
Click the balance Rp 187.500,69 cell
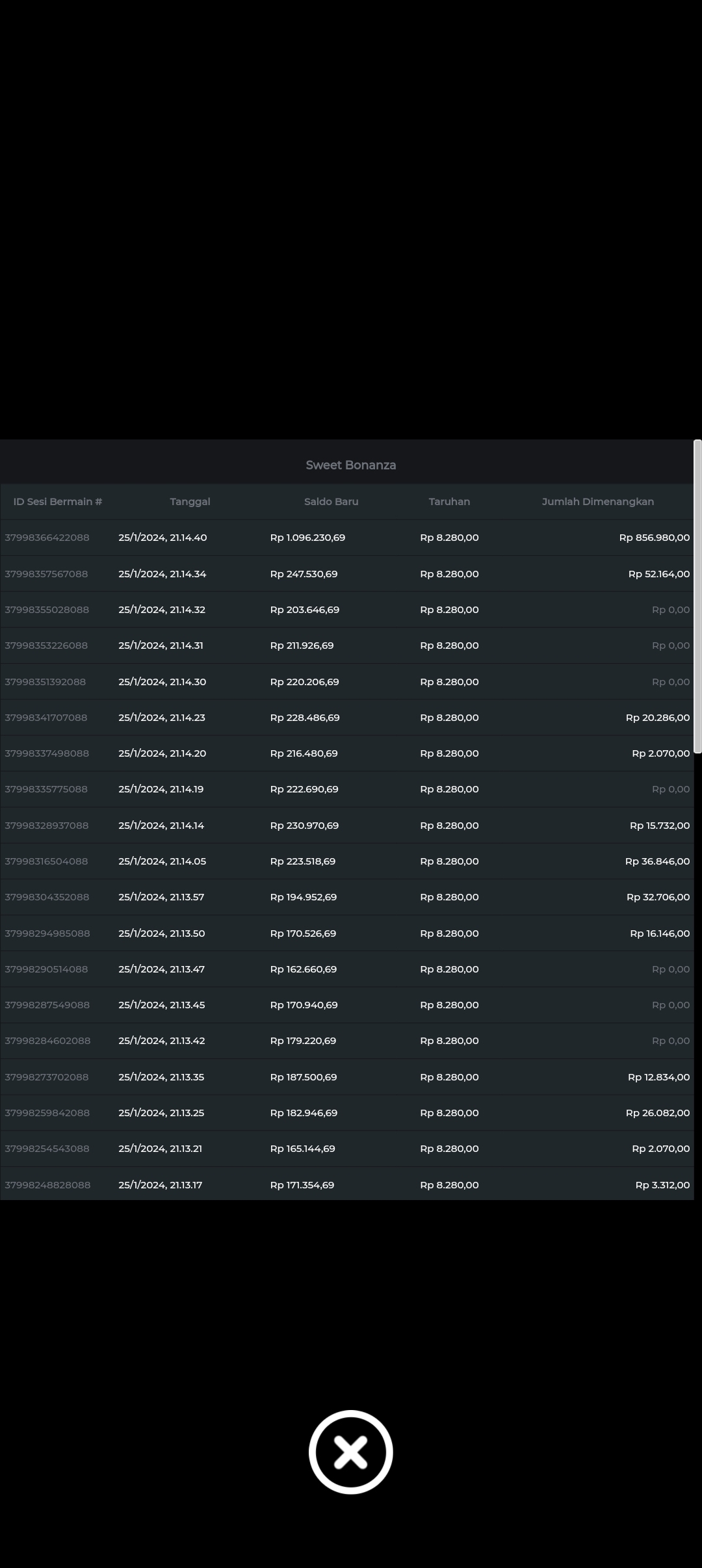pos(304,1077)
